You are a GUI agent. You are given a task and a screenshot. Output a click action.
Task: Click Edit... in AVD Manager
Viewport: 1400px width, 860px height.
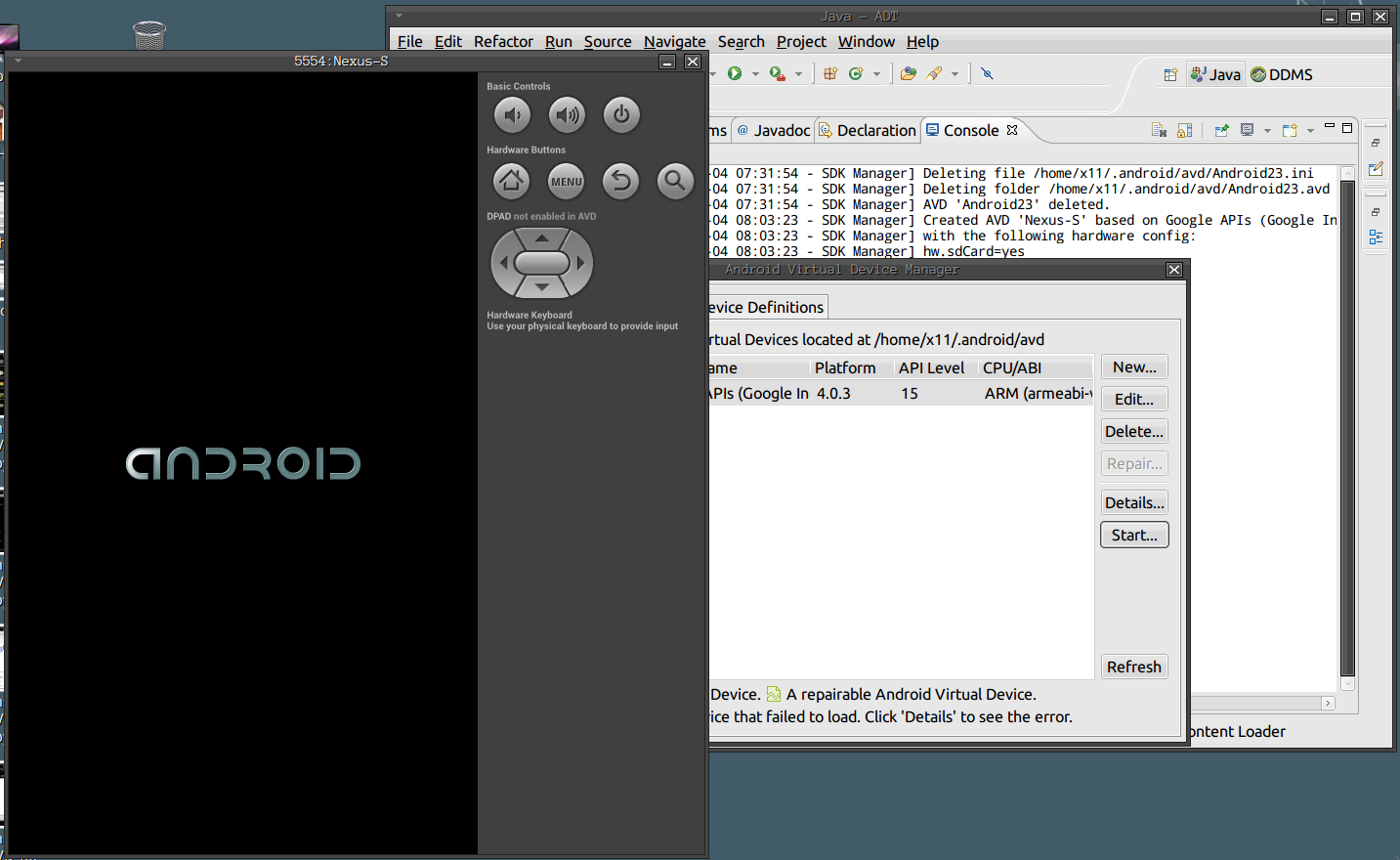coord(1134,399)
